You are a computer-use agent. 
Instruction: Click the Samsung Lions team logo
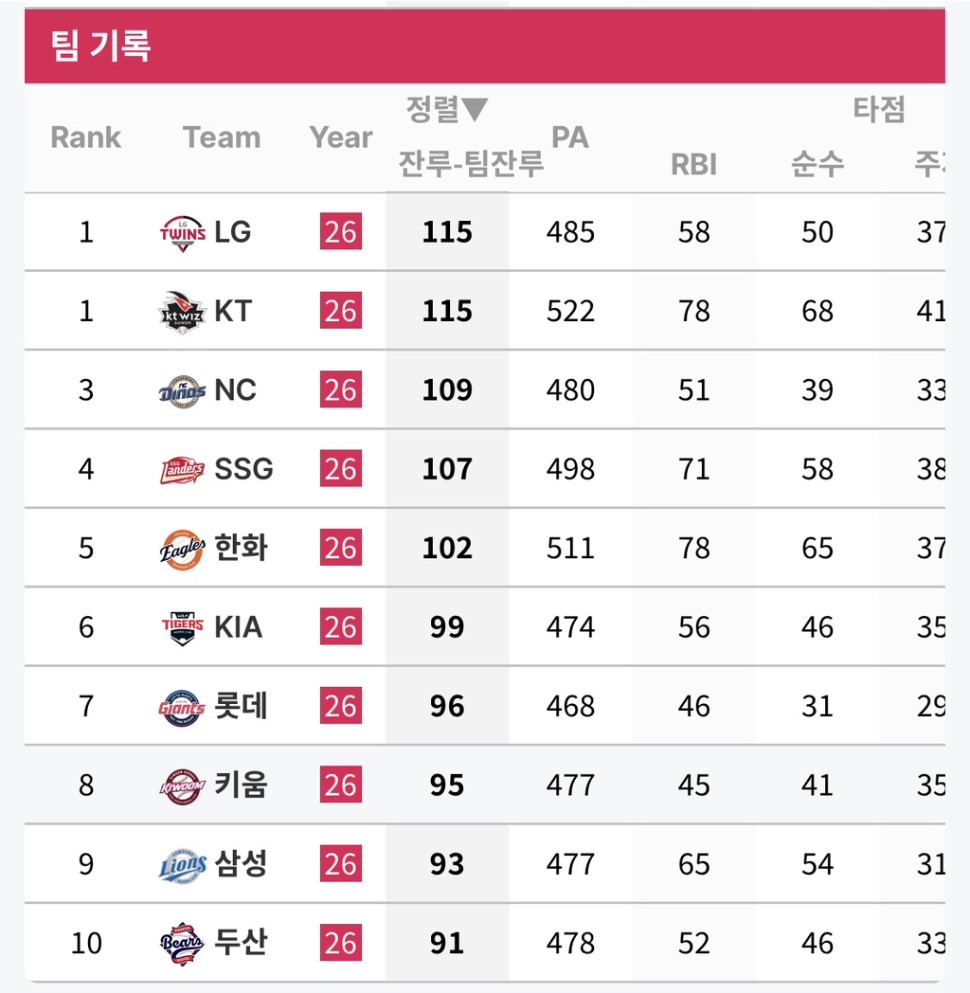pyautogui.click(x=183, y=865)
